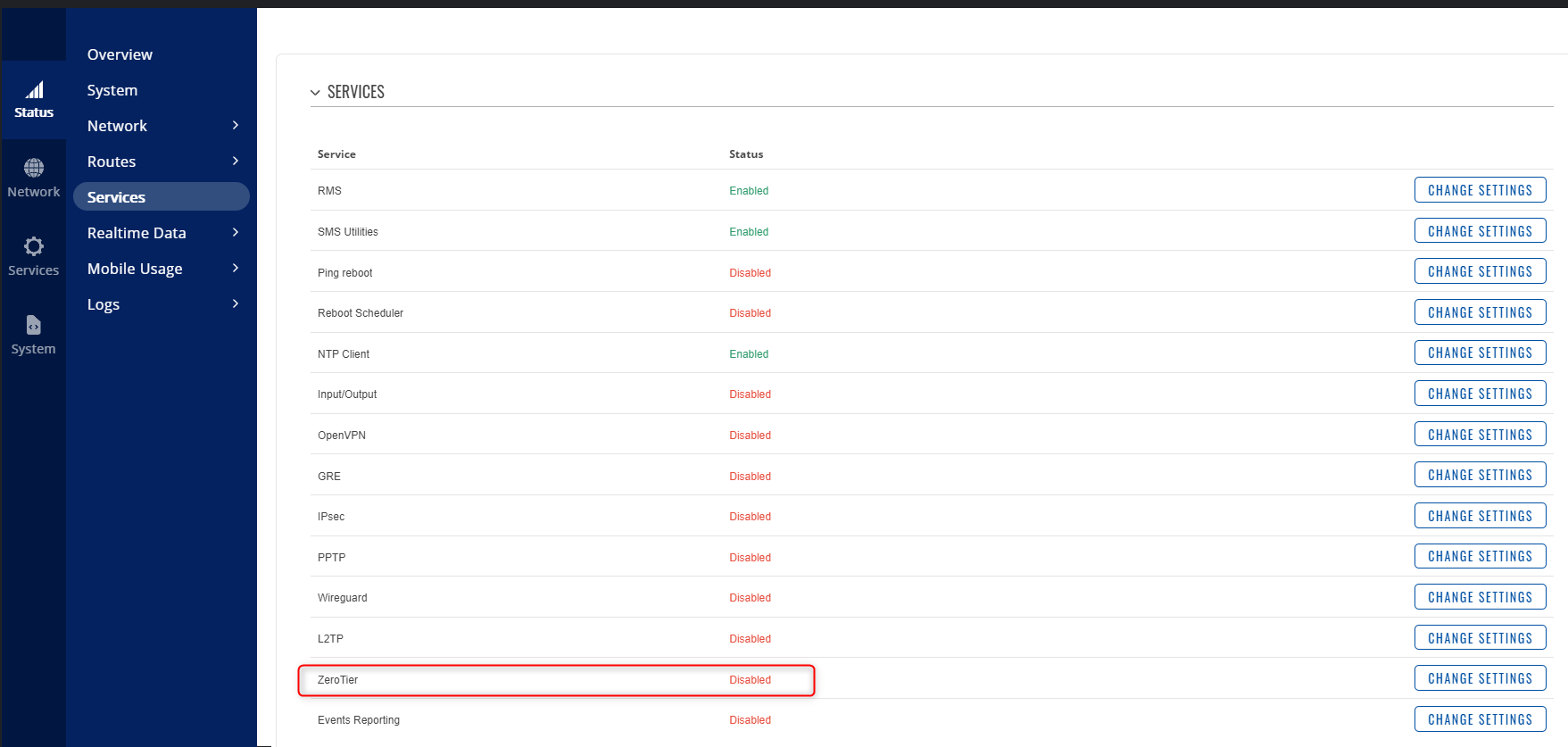
Task: Click Change Settings for Events Reporting
Action: (1480, 719)
